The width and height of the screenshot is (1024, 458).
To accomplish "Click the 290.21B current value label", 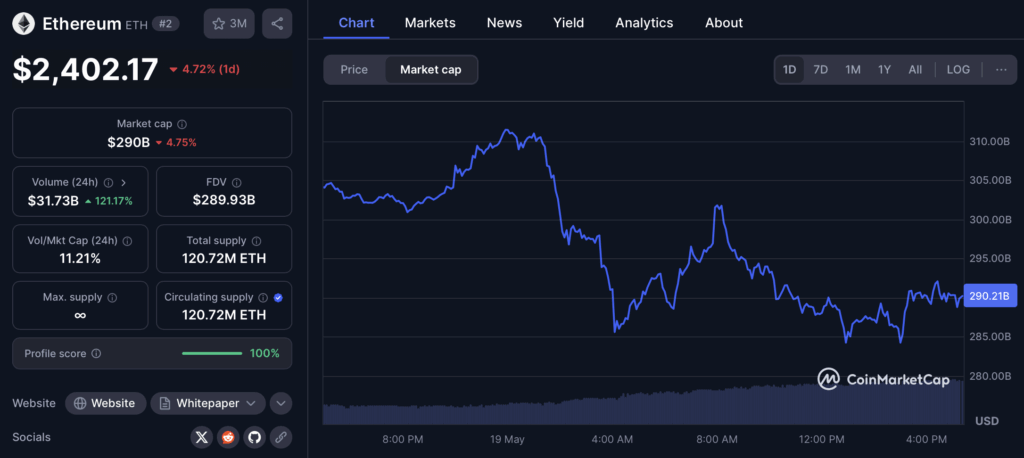I will [990, 296].
